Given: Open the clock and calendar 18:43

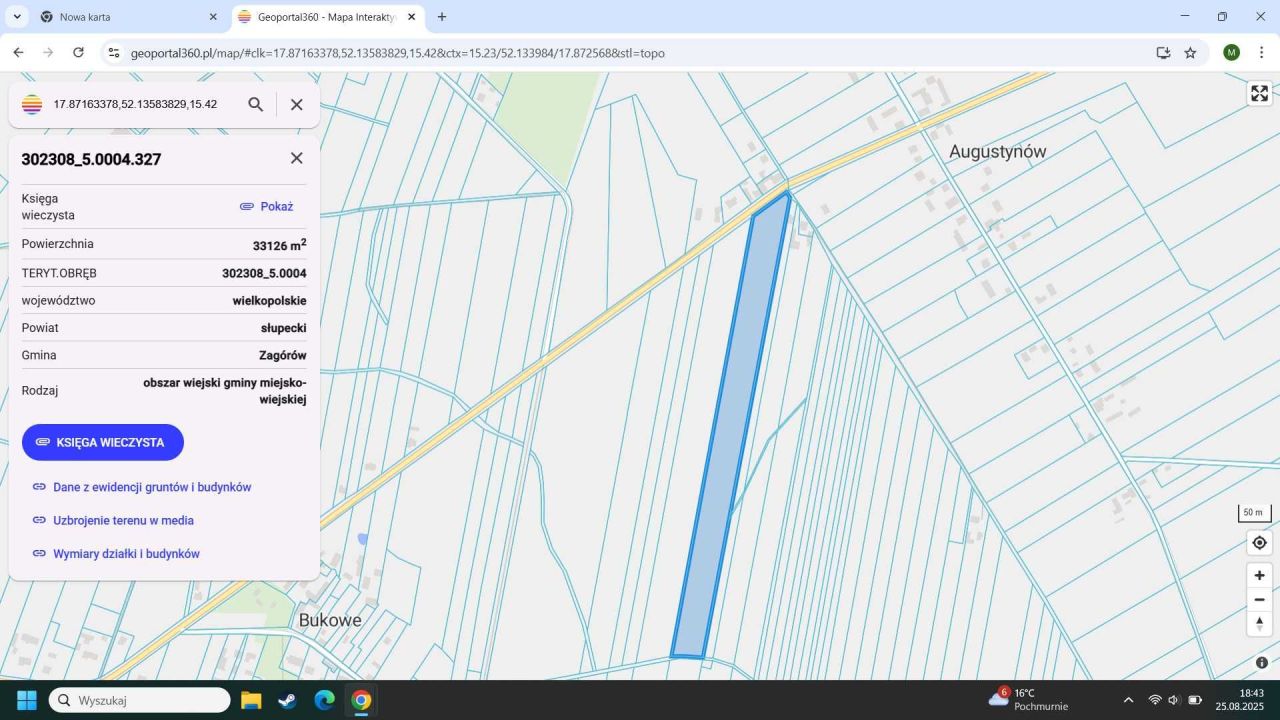Looking at the screenshot, I should 1240,699.
